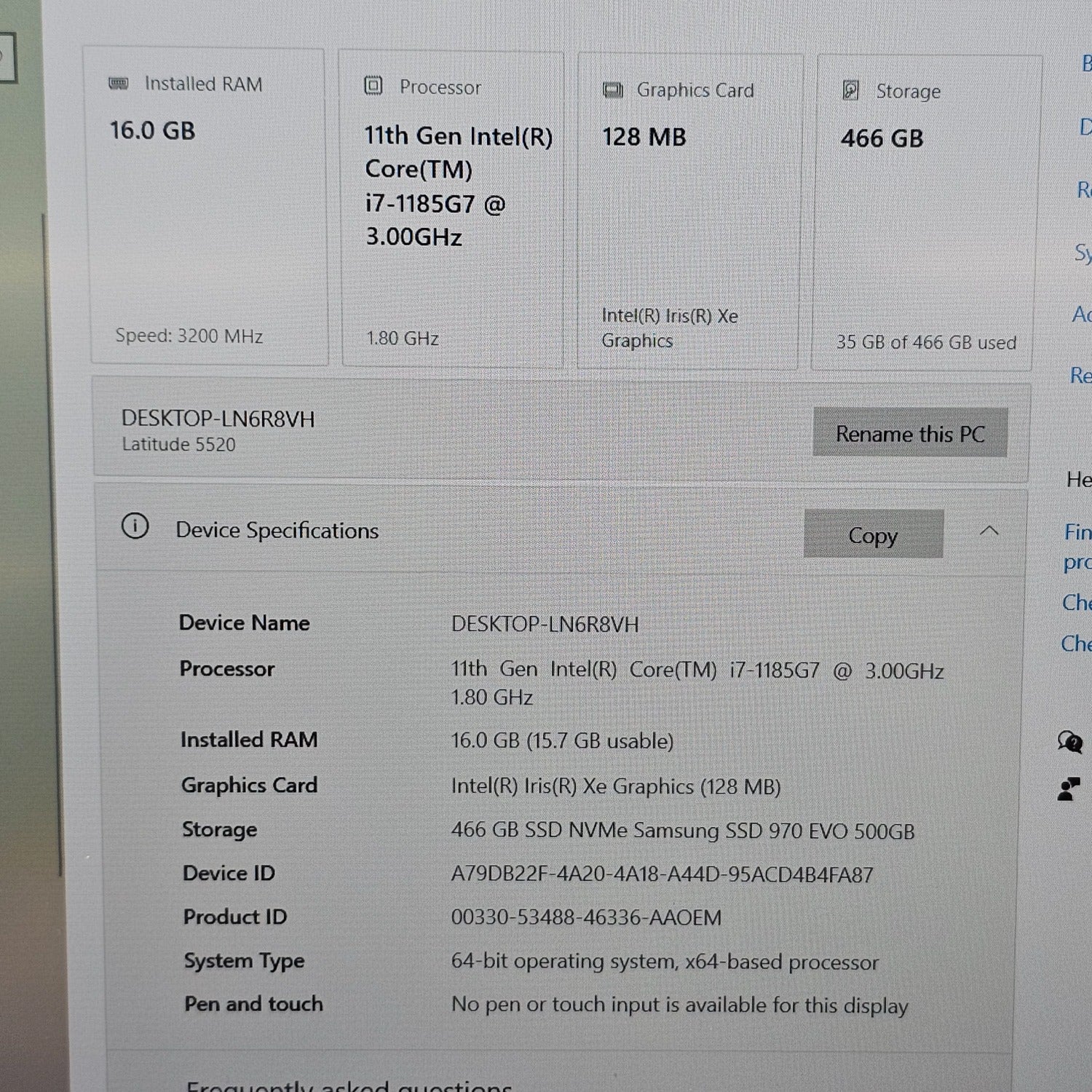
Task: Click the Device ID label
Action: pos(229,873)
